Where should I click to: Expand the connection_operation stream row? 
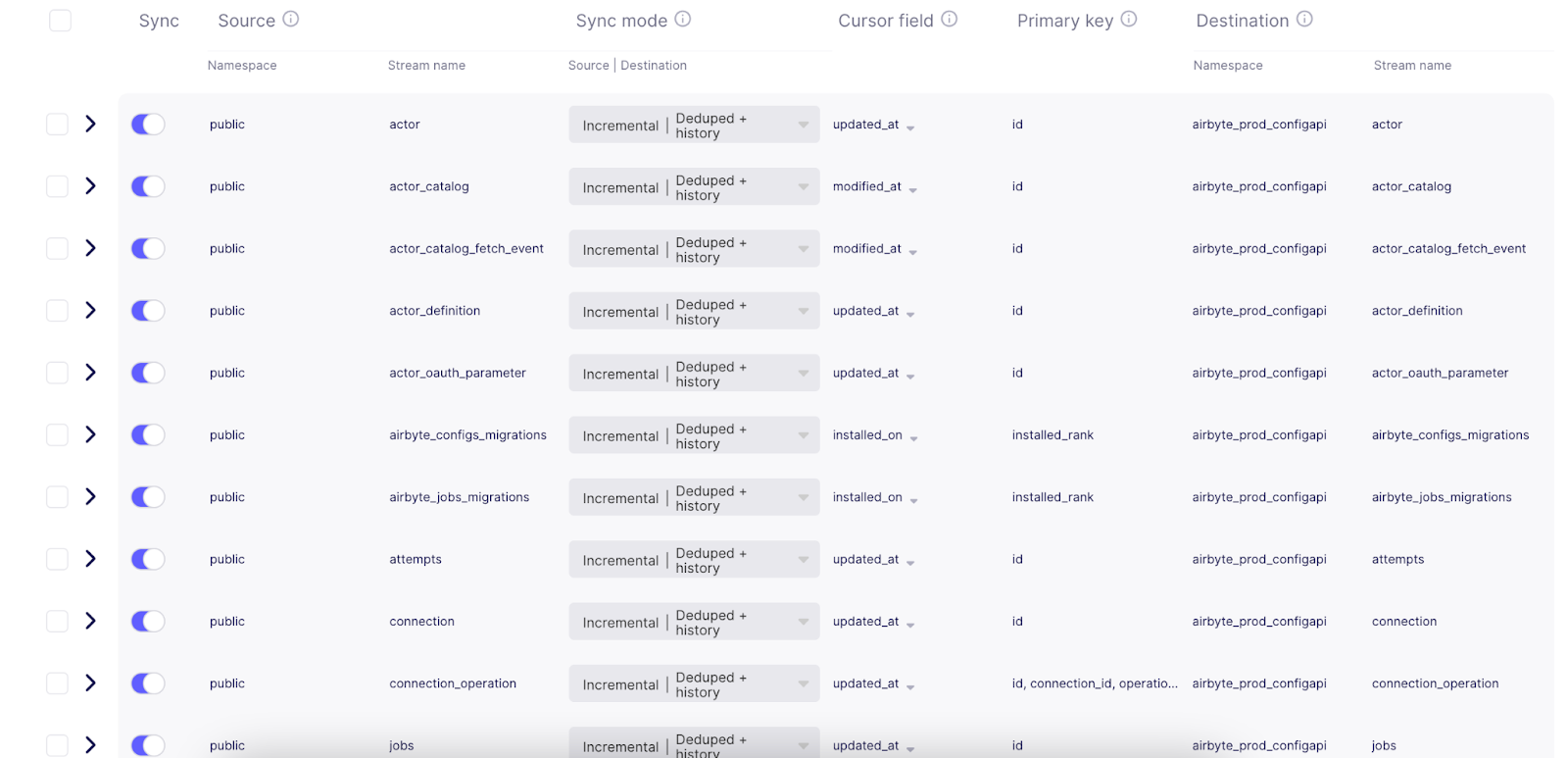click(x=90, y=682)
